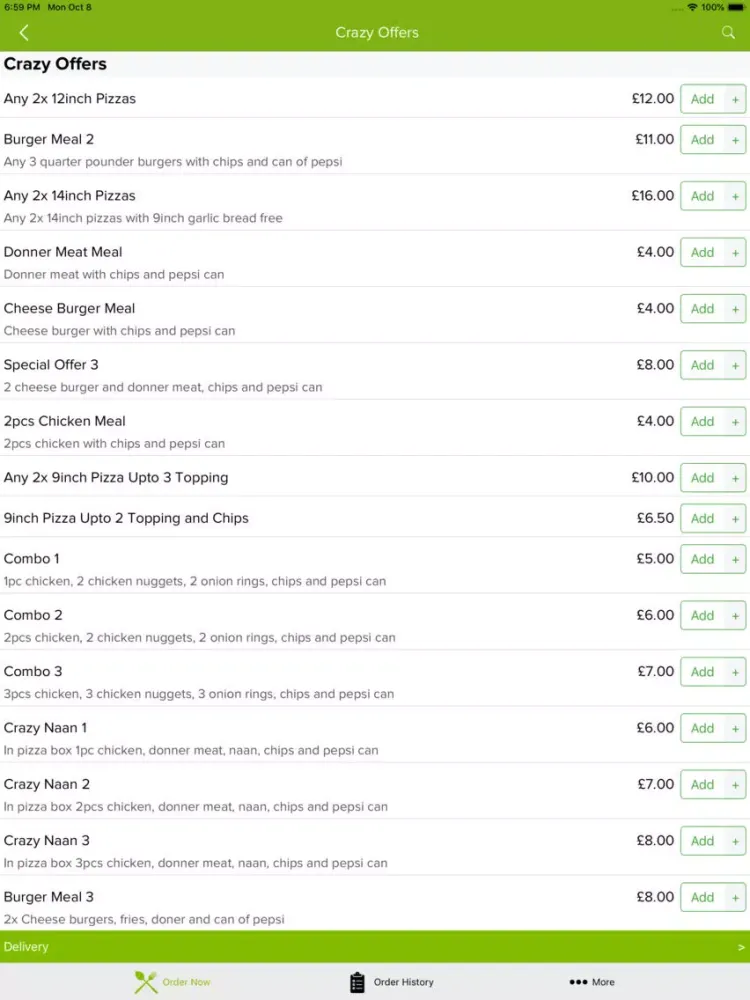The image size is (750, 1000).
Task: Open the search magnifier icon
Action: 728,33
